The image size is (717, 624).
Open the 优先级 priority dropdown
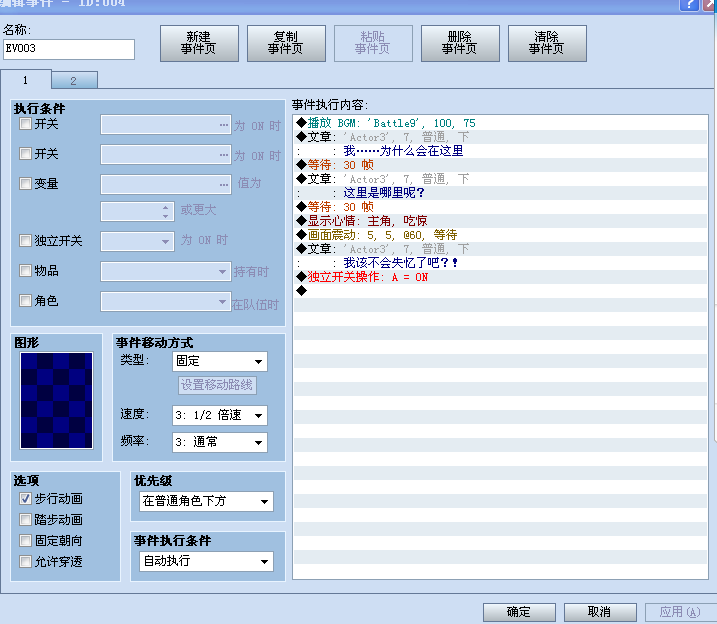click(x=206, y=501)
